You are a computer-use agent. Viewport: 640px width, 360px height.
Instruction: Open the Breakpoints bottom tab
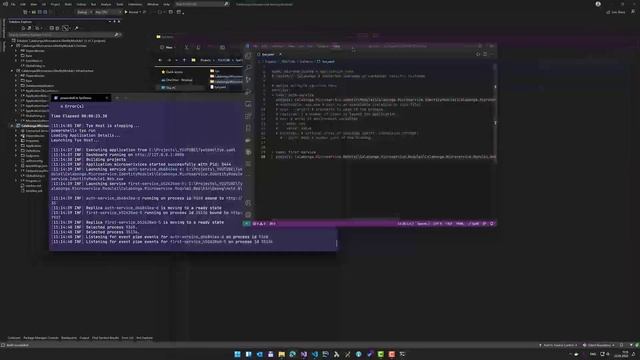69,338
